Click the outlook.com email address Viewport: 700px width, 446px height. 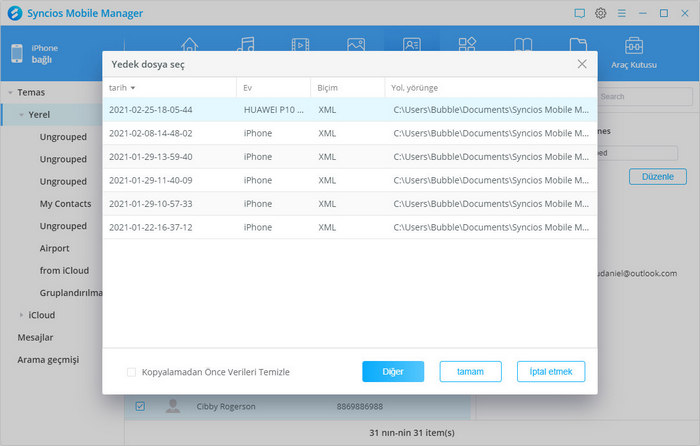coord(638,273)
